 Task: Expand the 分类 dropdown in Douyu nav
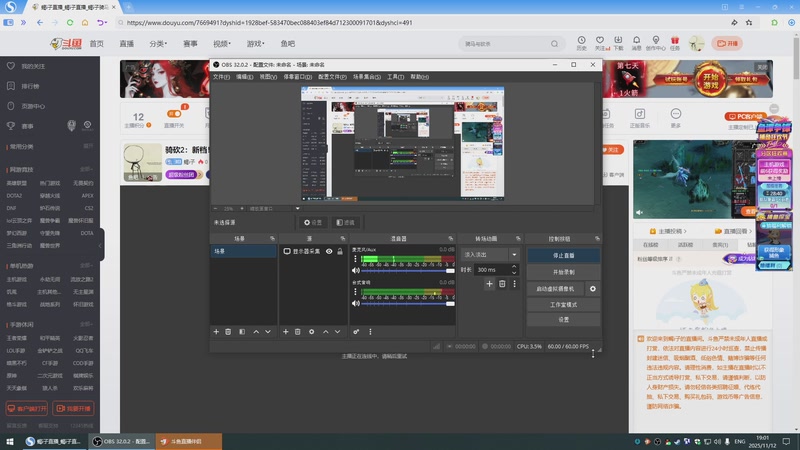[x=158, y=44]
